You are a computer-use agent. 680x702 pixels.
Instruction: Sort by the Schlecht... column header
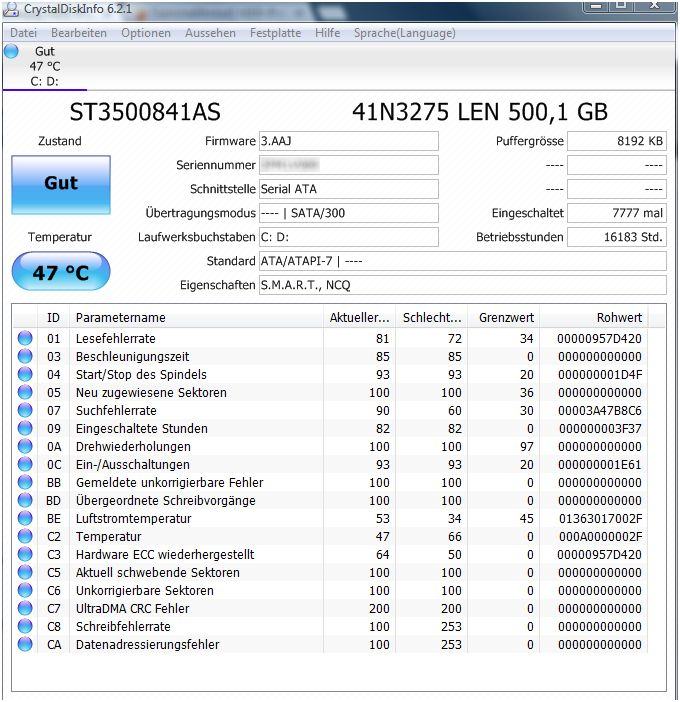[x=432, y=317]
